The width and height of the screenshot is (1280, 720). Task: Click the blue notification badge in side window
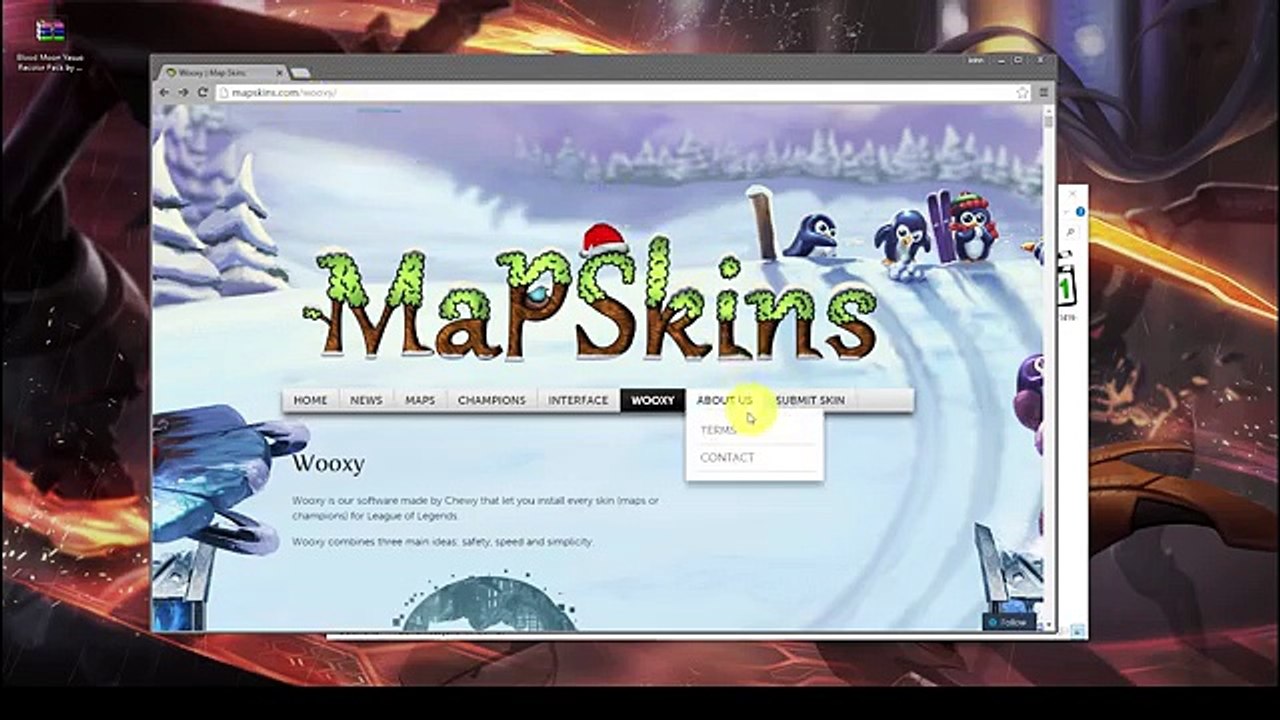click(1081, 212)
